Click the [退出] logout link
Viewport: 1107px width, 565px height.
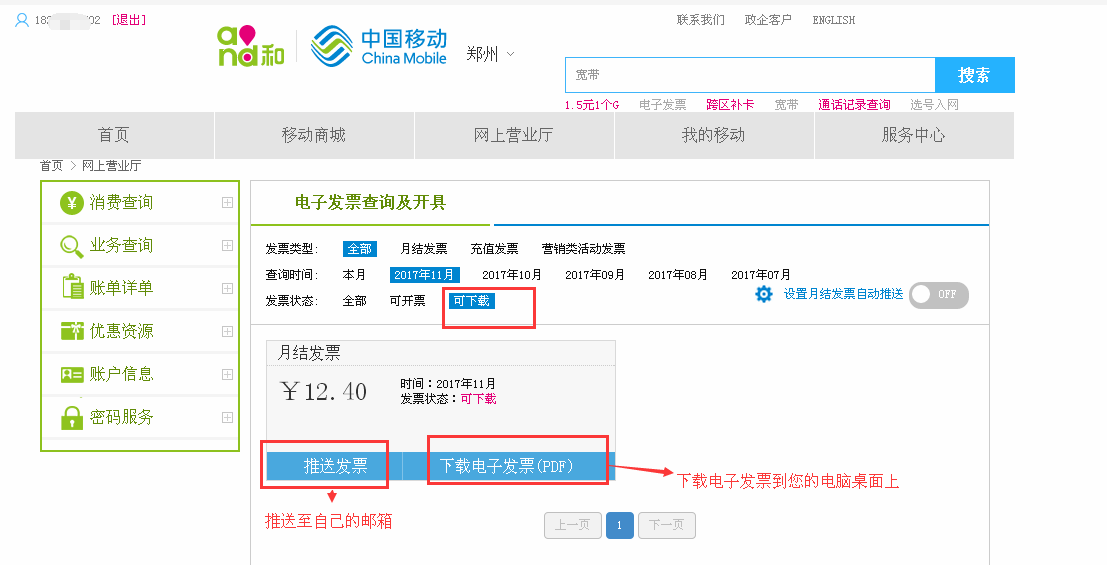tap(128, 20)
